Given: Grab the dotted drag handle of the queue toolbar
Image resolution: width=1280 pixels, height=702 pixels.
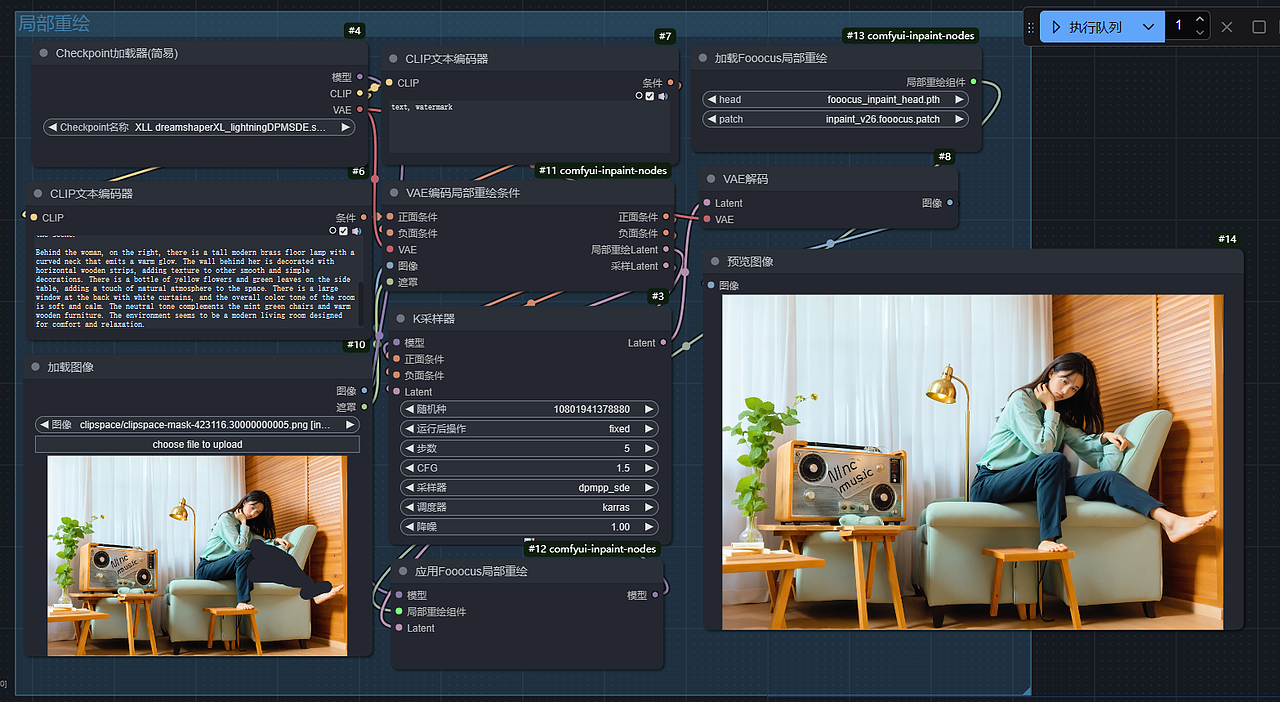Looking at the screenshot, I should (x=1032, y=27).
